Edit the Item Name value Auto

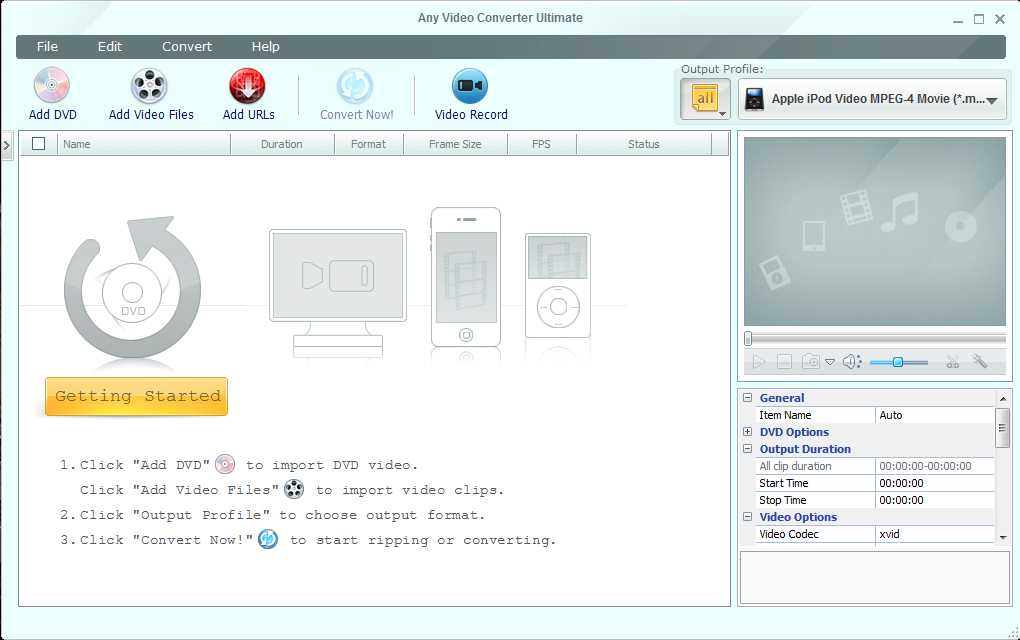pyautogui.click(x=935, y=415)
